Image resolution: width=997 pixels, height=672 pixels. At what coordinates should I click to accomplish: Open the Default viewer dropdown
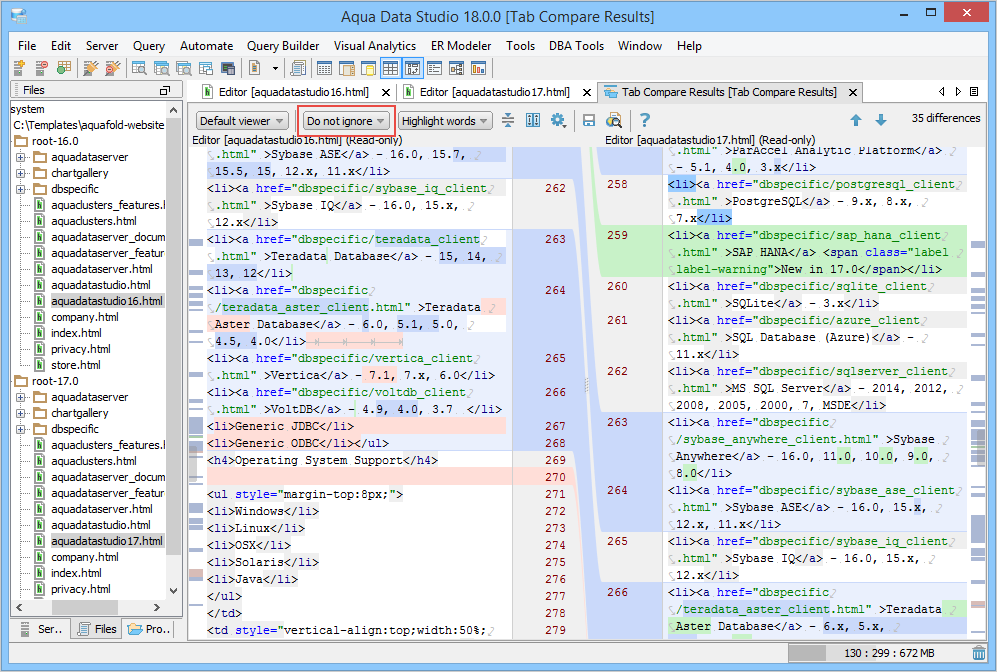(243, 121)
